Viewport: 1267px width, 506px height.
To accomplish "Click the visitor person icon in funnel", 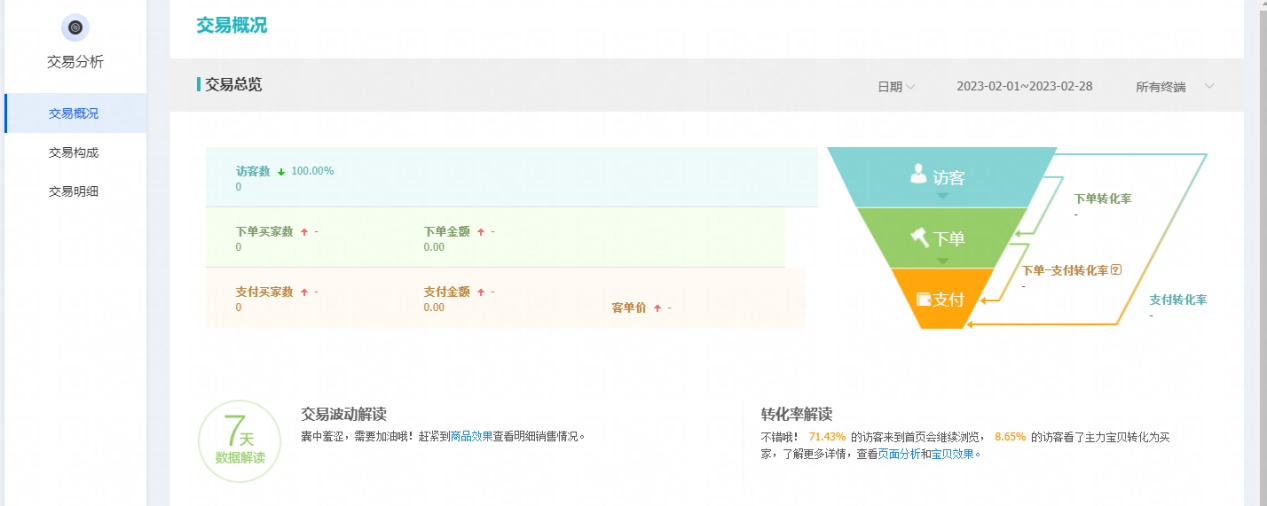I will (x=918, y=174).
